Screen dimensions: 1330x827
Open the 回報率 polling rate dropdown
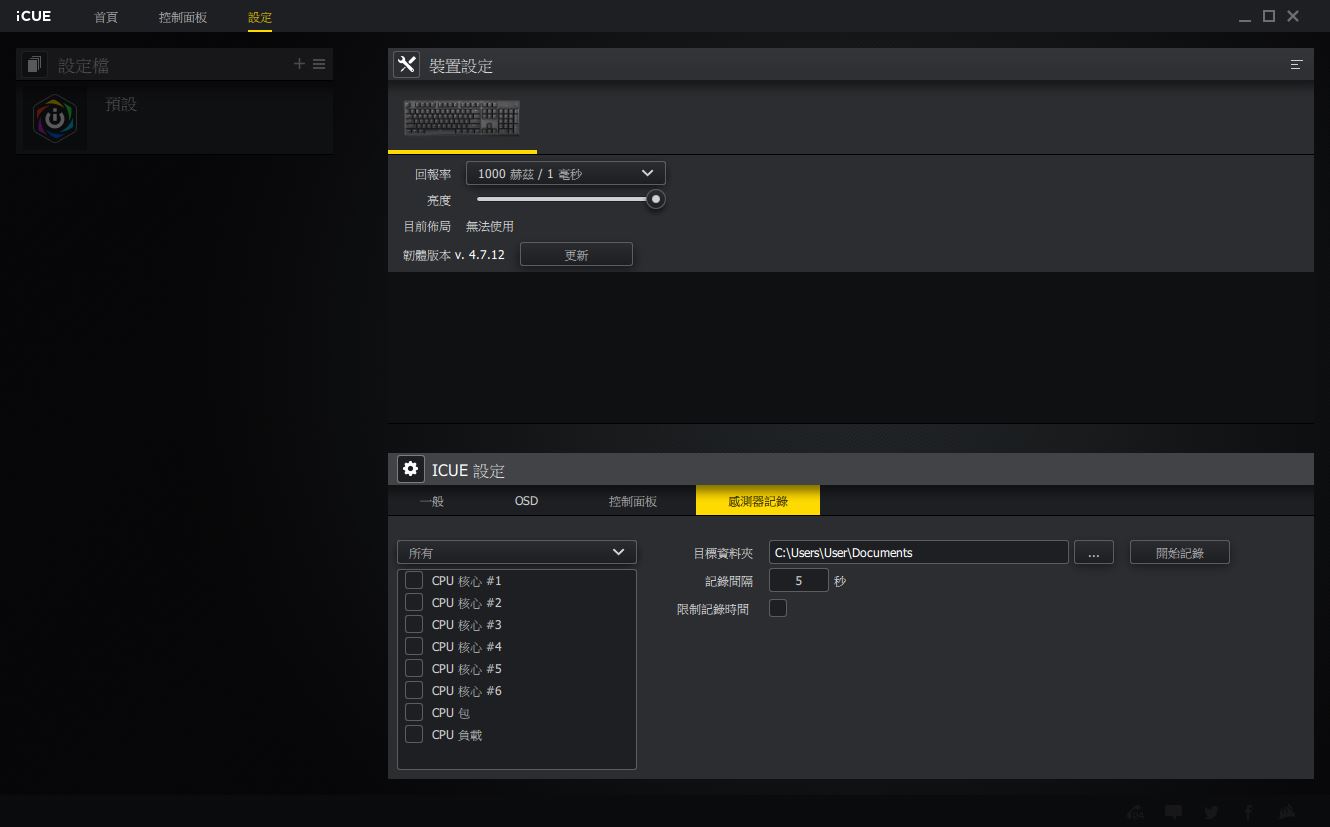(566, 173)
